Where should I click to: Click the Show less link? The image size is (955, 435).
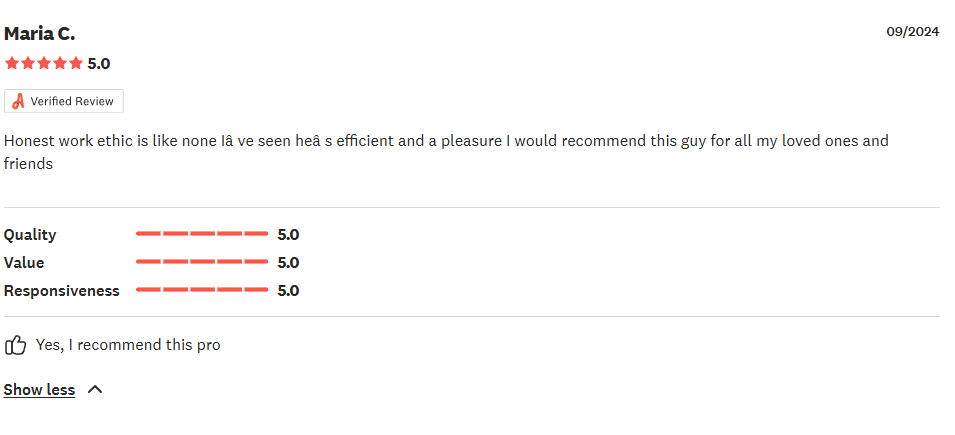tap(39, 390)
